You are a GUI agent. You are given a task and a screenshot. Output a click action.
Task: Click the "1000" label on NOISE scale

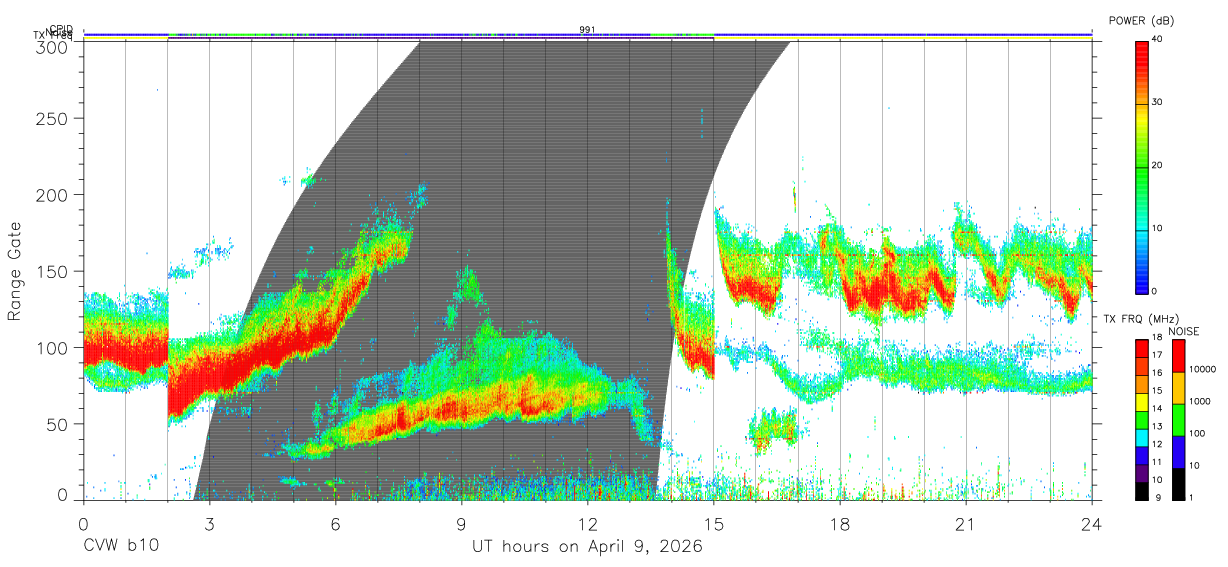[x=1200, y=402]
